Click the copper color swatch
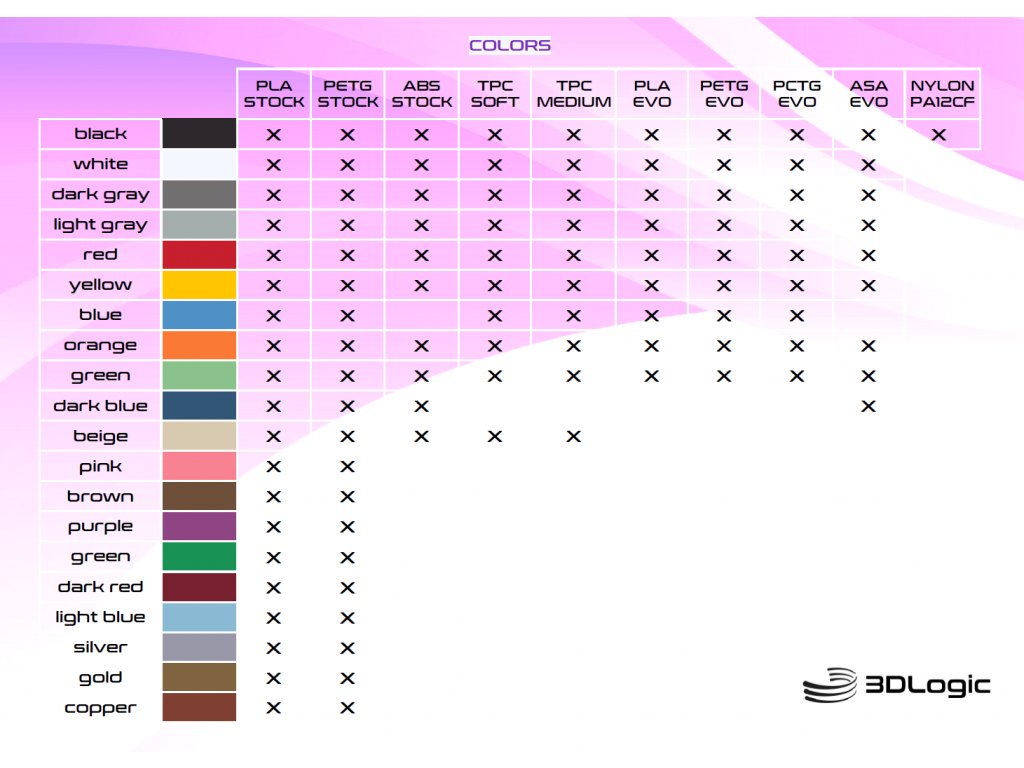1024x768 pixels. click(x=199, y=707)
